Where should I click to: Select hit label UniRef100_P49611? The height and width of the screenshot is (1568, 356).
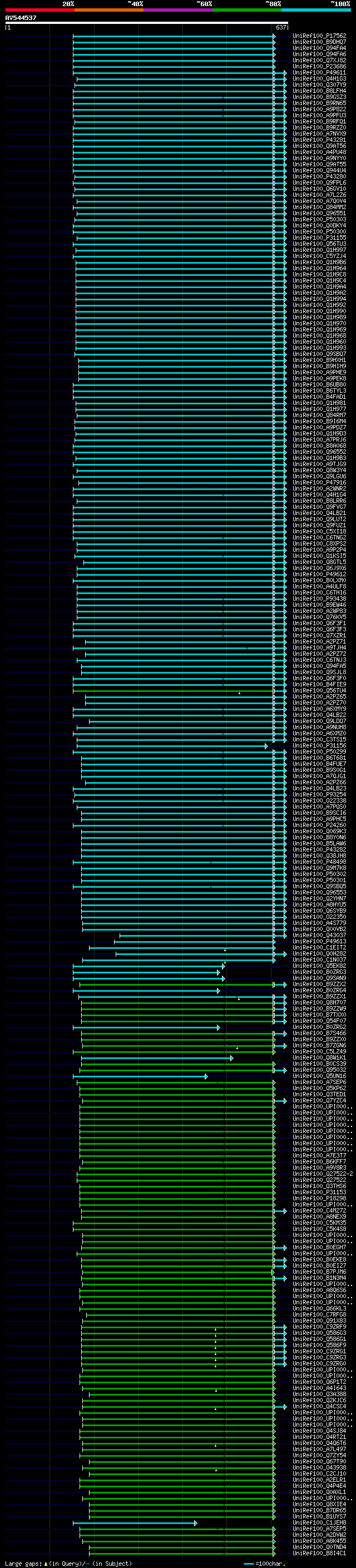pyautogui.click(x=319, y=72)
